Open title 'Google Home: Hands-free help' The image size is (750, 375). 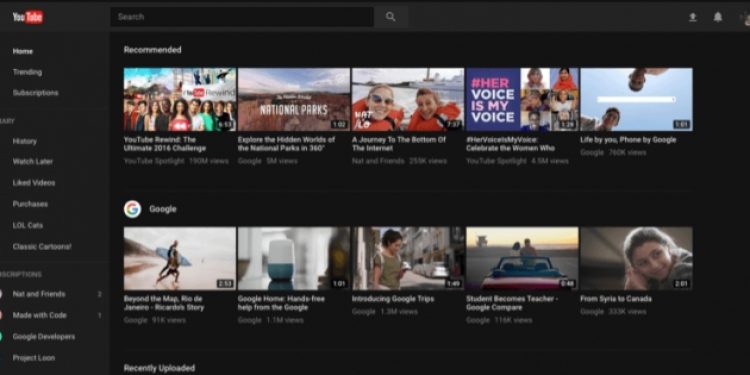[281, 303]
